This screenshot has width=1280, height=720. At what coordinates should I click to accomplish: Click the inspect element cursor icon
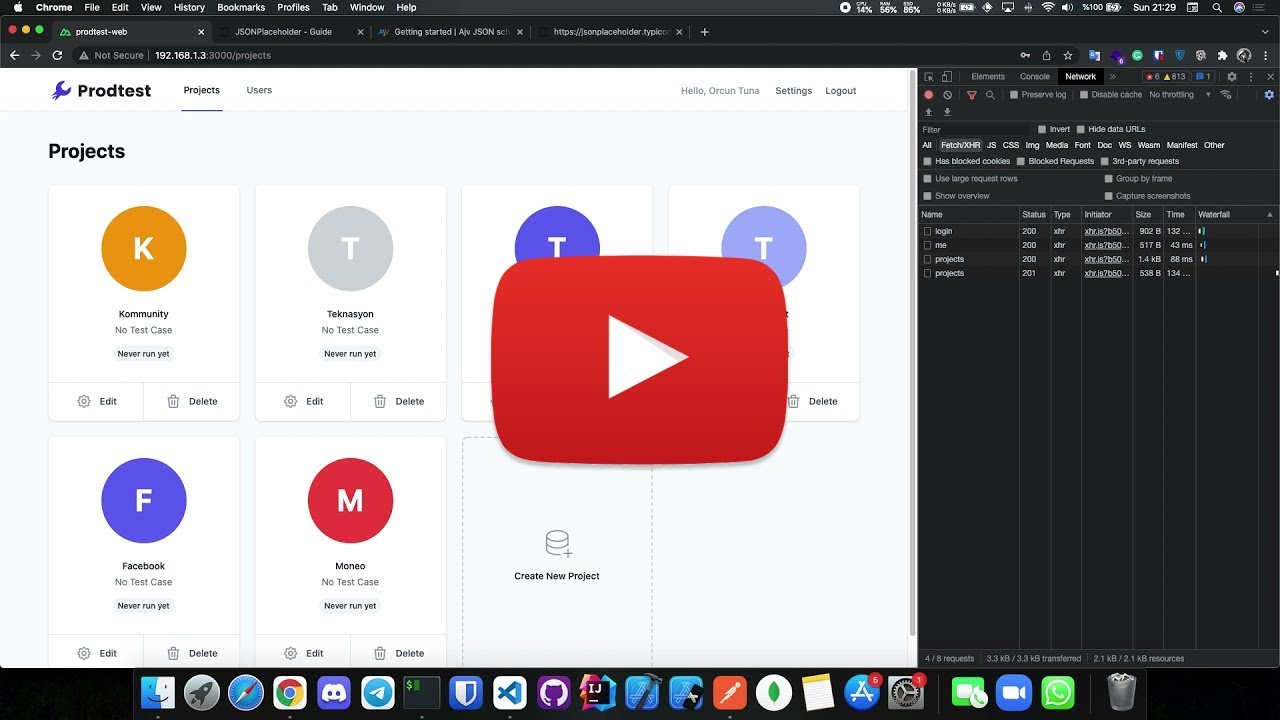tap(928, 76)
